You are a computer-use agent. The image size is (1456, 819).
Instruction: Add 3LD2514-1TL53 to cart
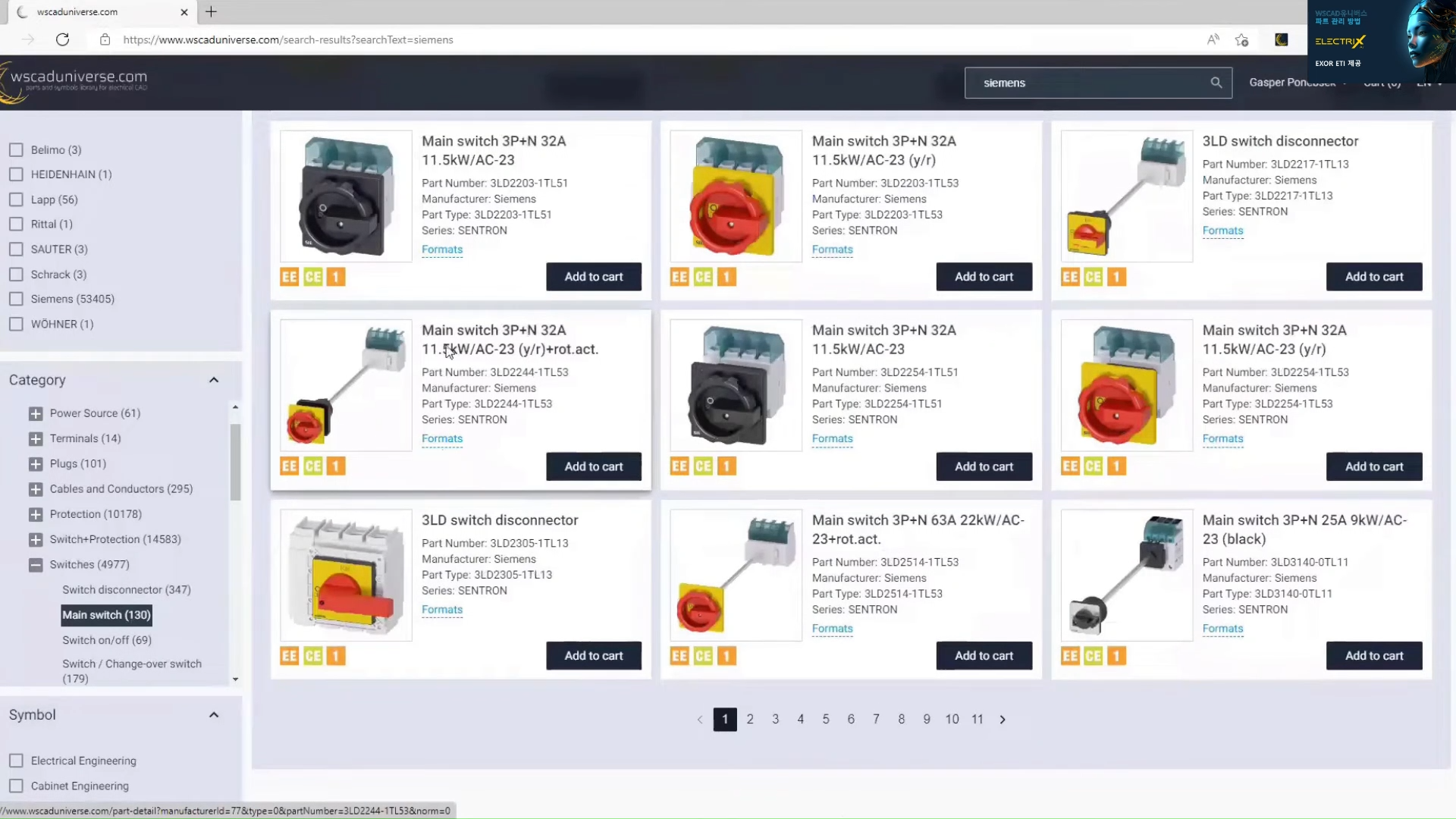pyautogui.click(x=984, y=656)
